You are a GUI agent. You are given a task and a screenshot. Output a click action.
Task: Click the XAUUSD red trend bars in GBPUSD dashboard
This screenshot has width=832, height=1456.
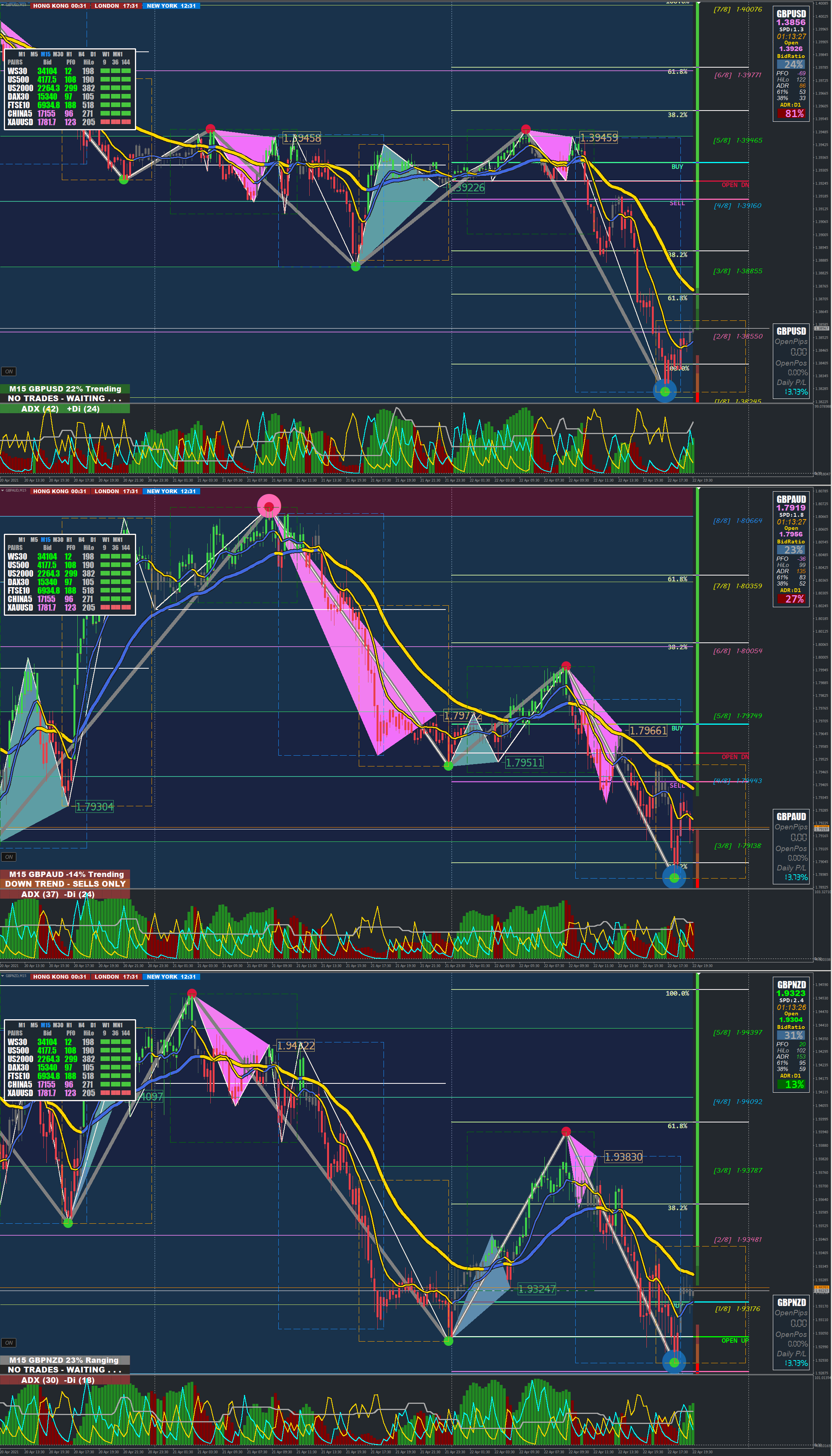[116, 122]
